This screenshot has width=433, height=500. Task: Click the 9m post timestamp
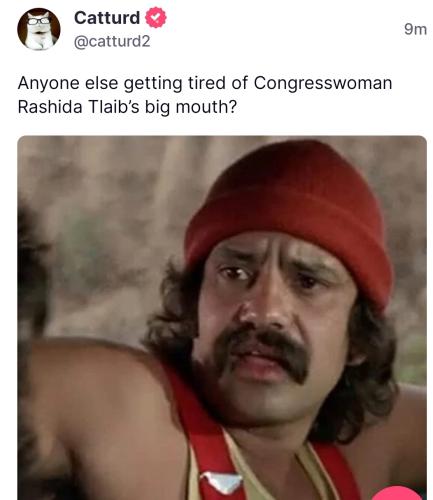coord(415,29)
